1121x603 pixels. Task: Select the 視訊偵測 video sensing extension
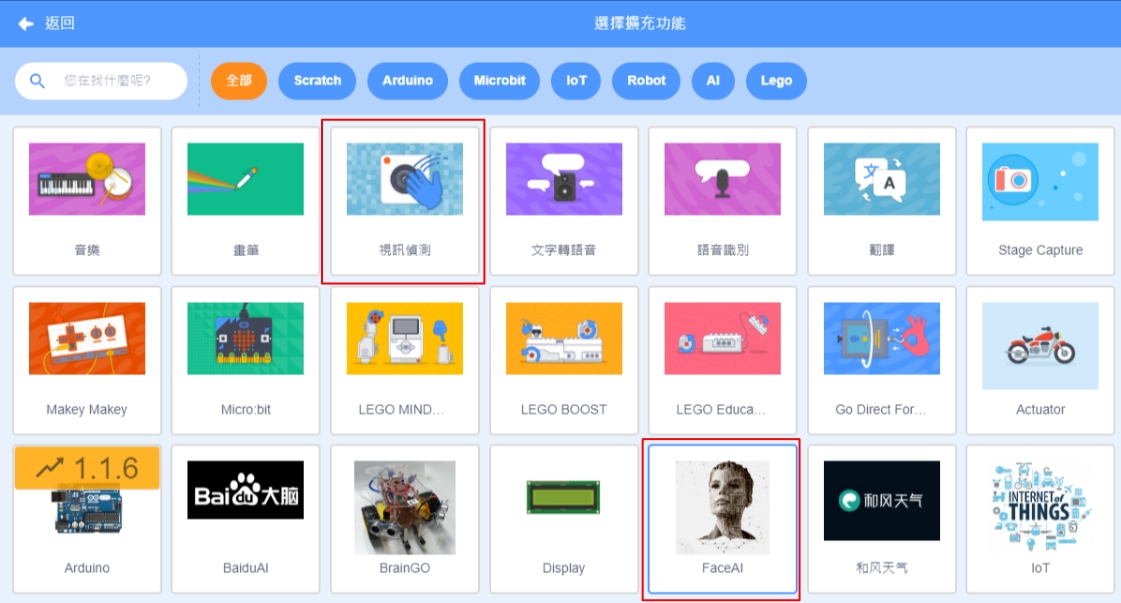(404, 201)
